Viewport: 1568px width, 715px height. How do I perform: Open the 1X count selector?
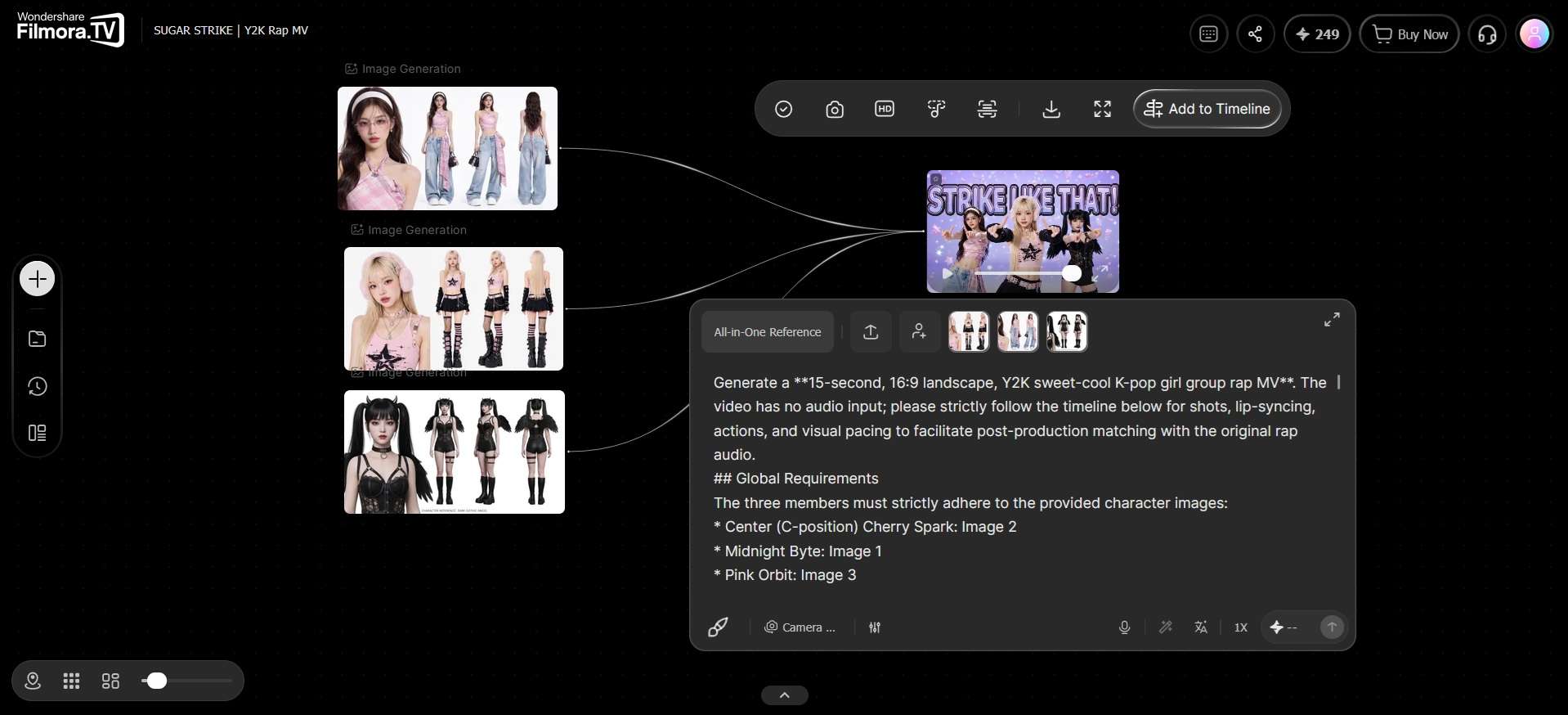(x=1241, y=627)
